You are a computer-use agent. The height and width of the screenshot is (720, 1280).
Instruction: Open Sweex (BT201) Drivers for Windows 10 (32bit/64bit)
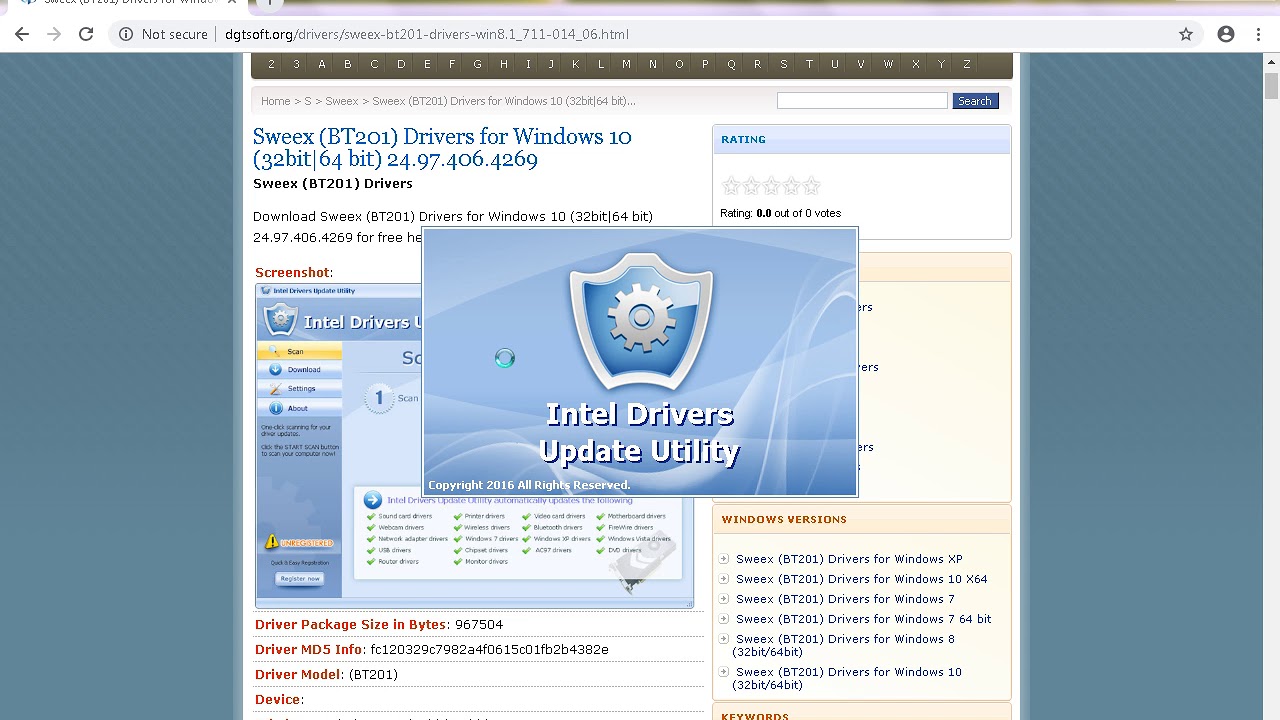847,678
